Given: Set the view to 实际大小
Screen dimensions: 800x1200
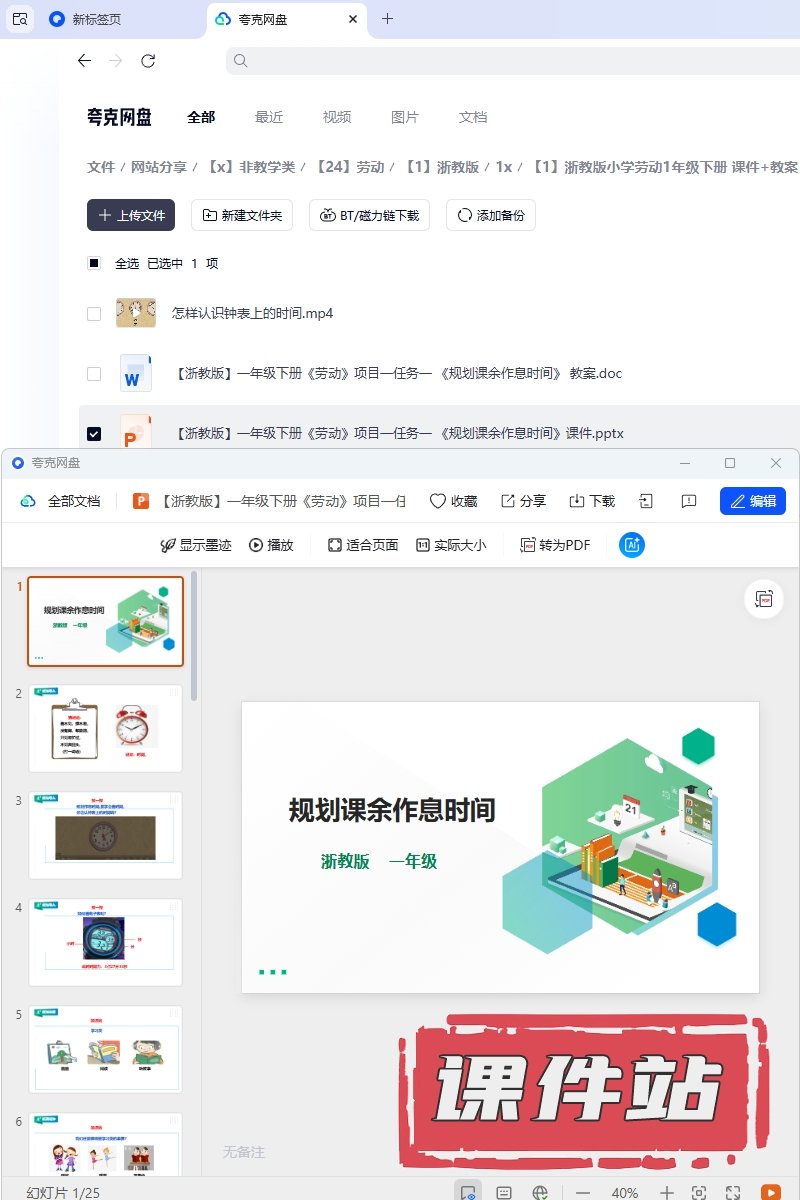Looking at the screenshot, I should point(451,545).
